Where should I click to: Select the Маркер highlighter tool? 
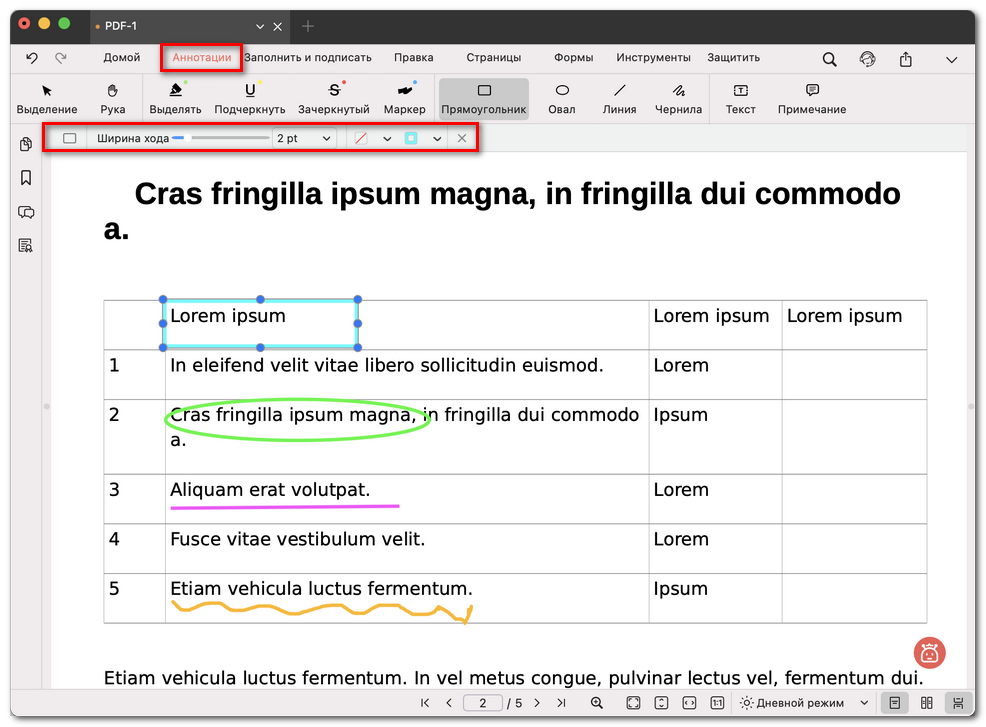click(404, 98)
